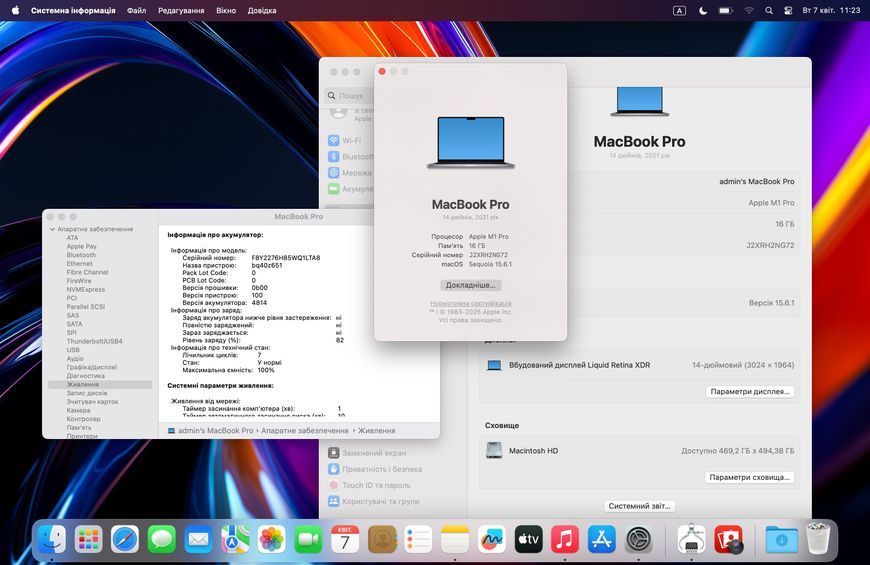
Task: Open Music app in the Dock
Action: coord(565,539)
